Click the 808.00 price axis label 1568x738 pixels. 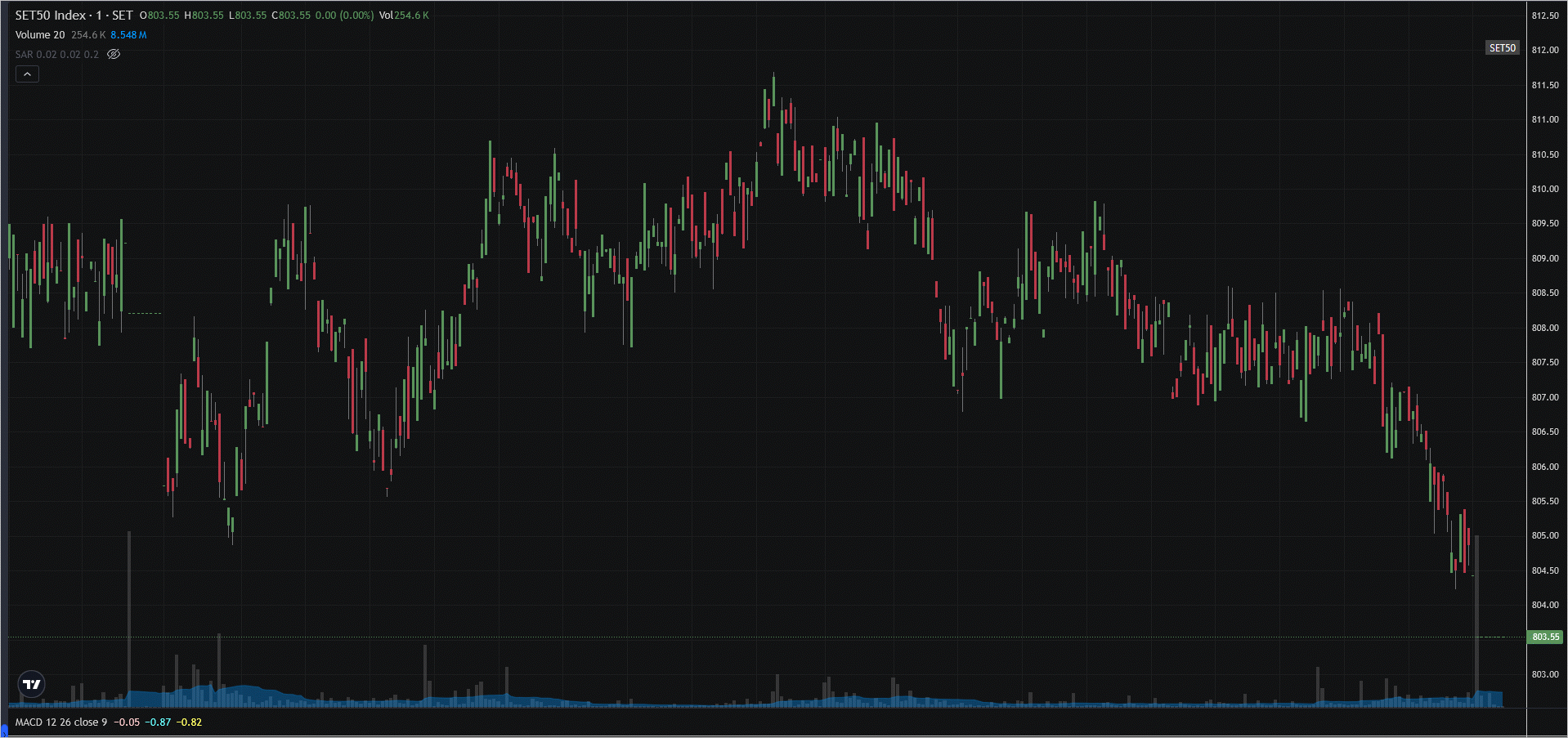[x=1544, y=328]
